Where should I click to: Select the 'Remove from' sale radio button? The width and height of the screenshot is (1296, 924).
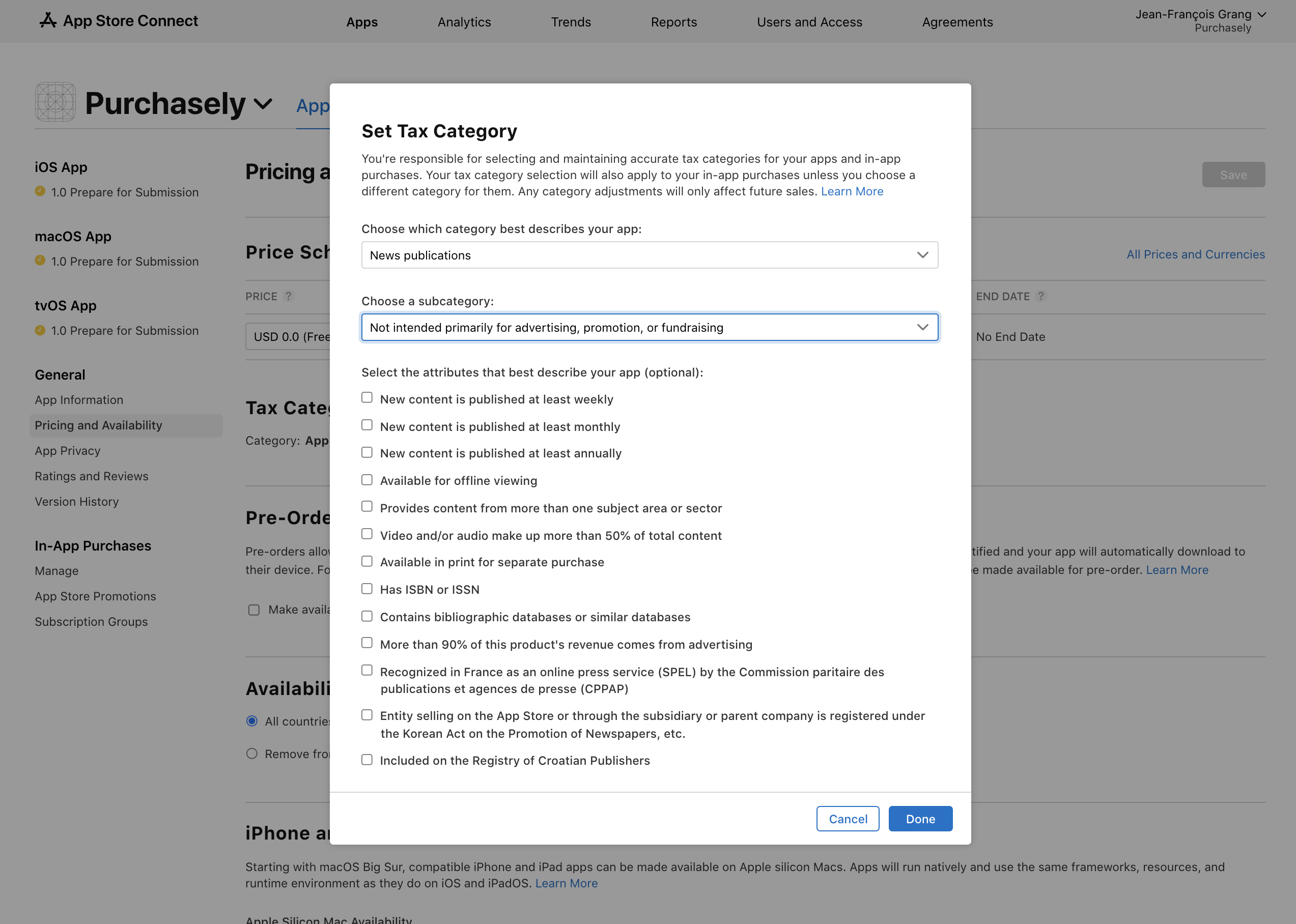[x=251, y=754]
